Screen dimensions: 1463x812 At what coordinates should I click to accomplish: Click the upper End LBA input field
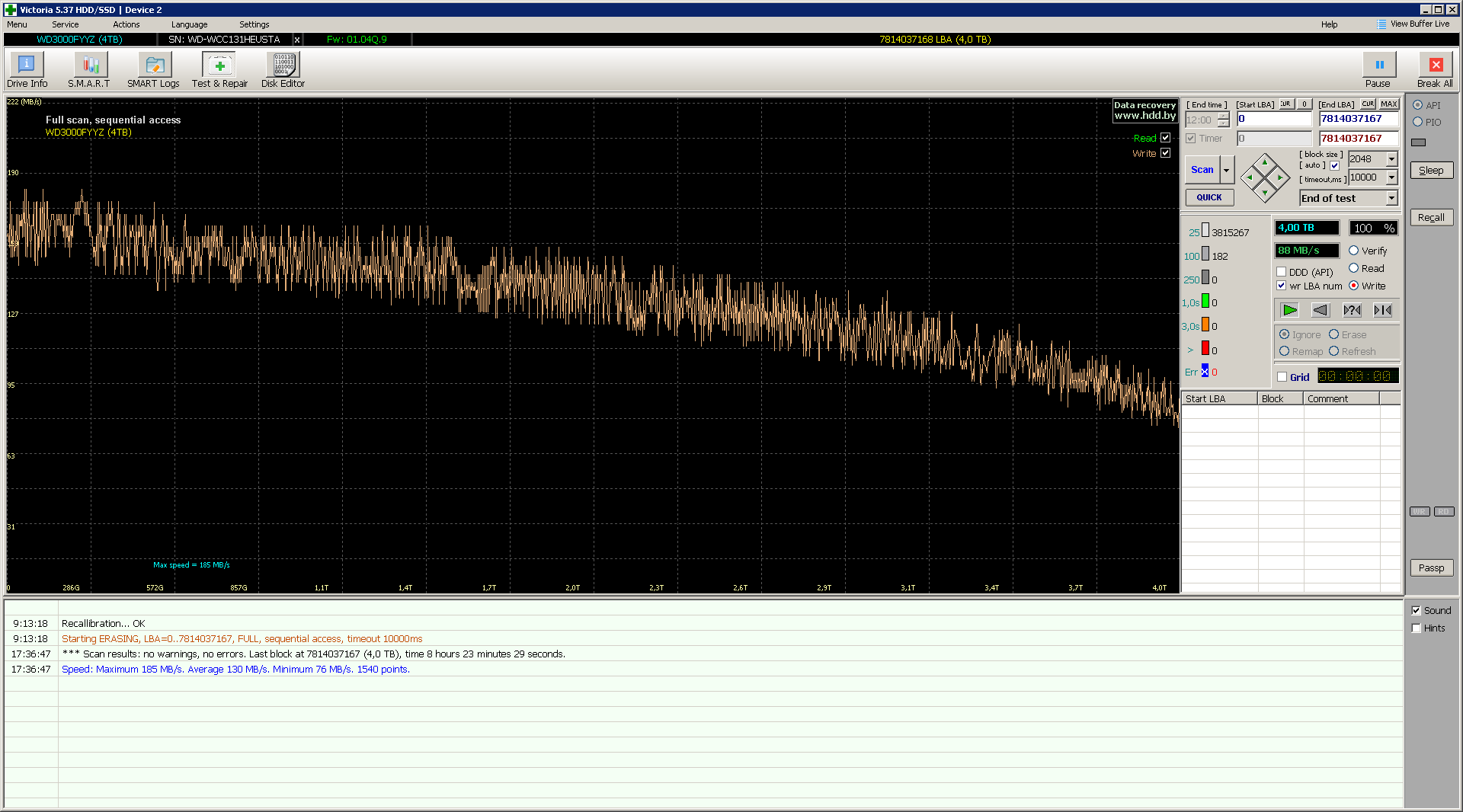tap(1359, 119)
